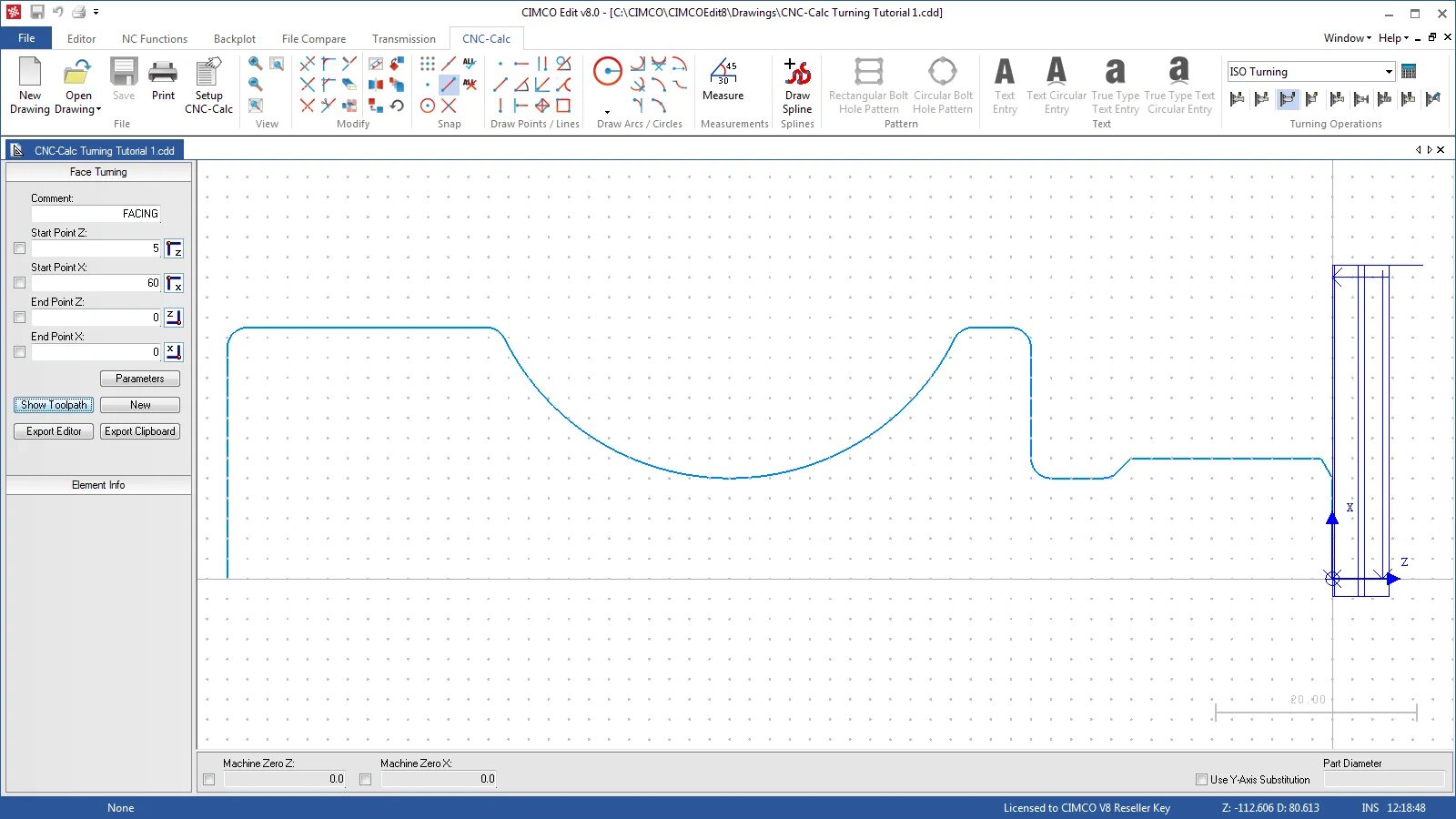Click the Parameters button
This screenshot has width=1456, height=819.
[140, 379]
